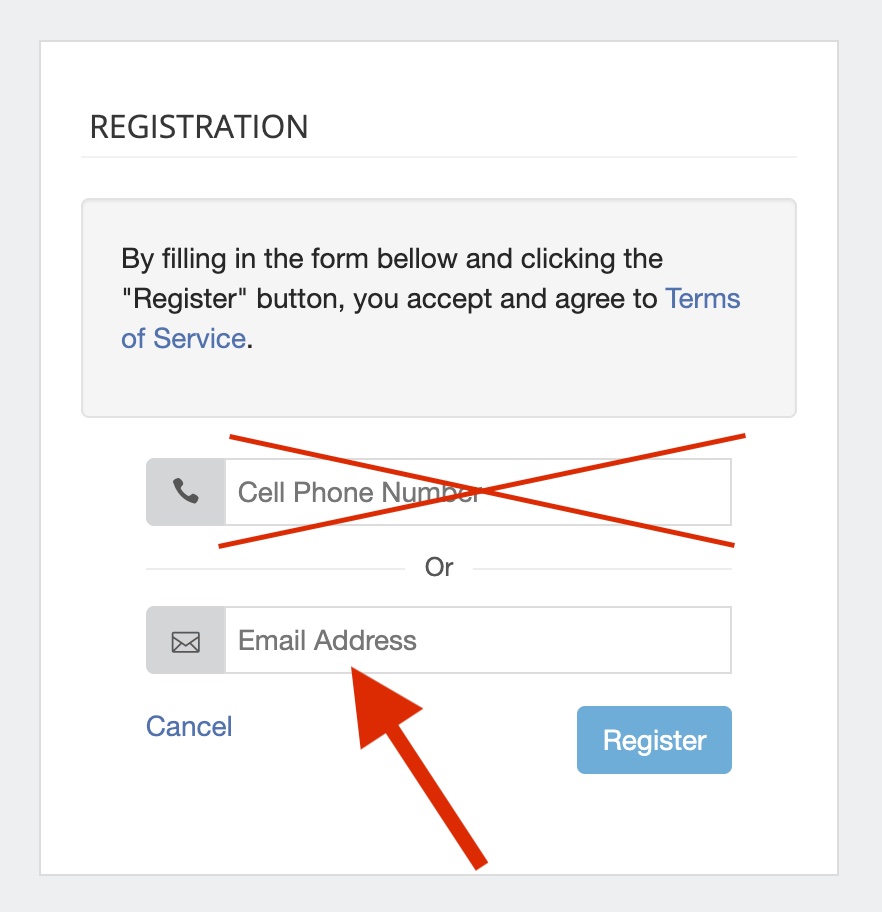Open the Terms of Service link
Image resolution: width=882 pixels, height=912 pixels.
click(702, 299)
